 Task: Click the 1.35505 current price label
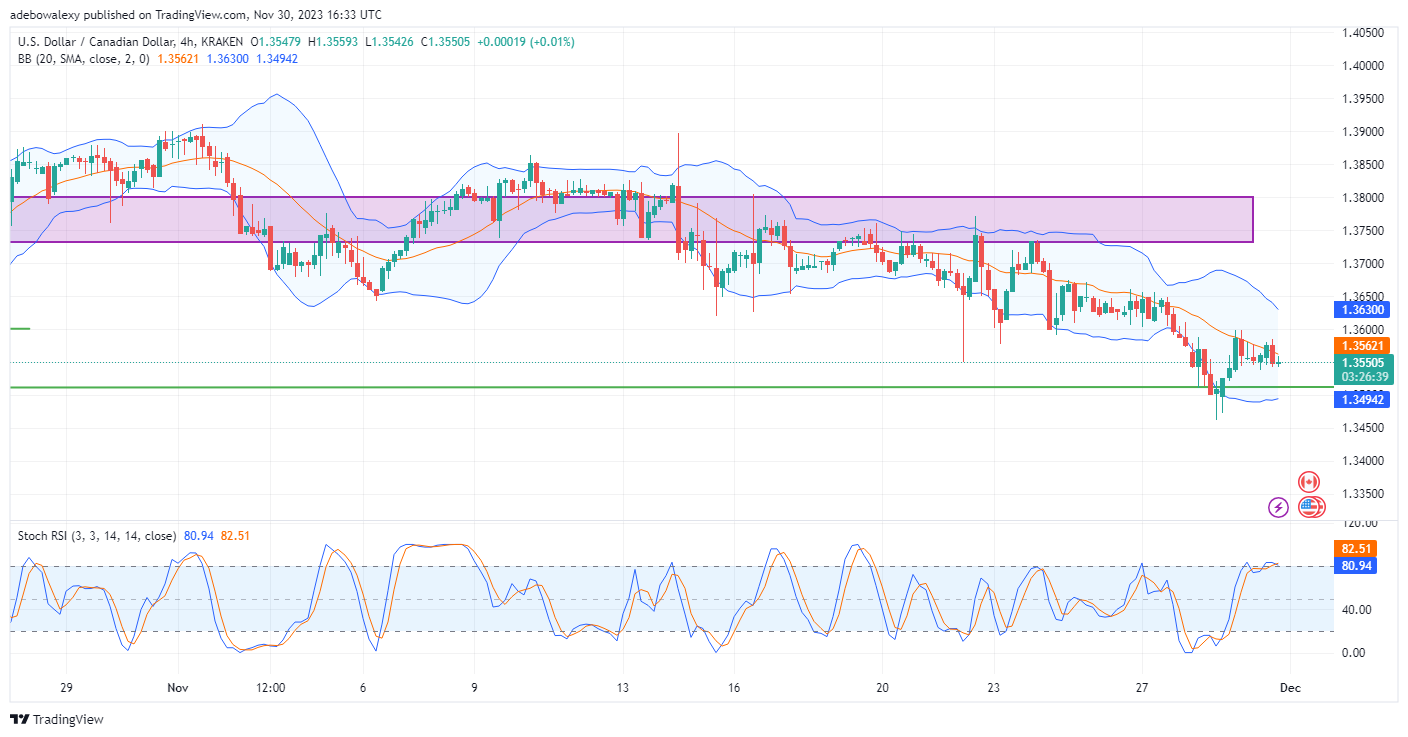coord(1364,362)
